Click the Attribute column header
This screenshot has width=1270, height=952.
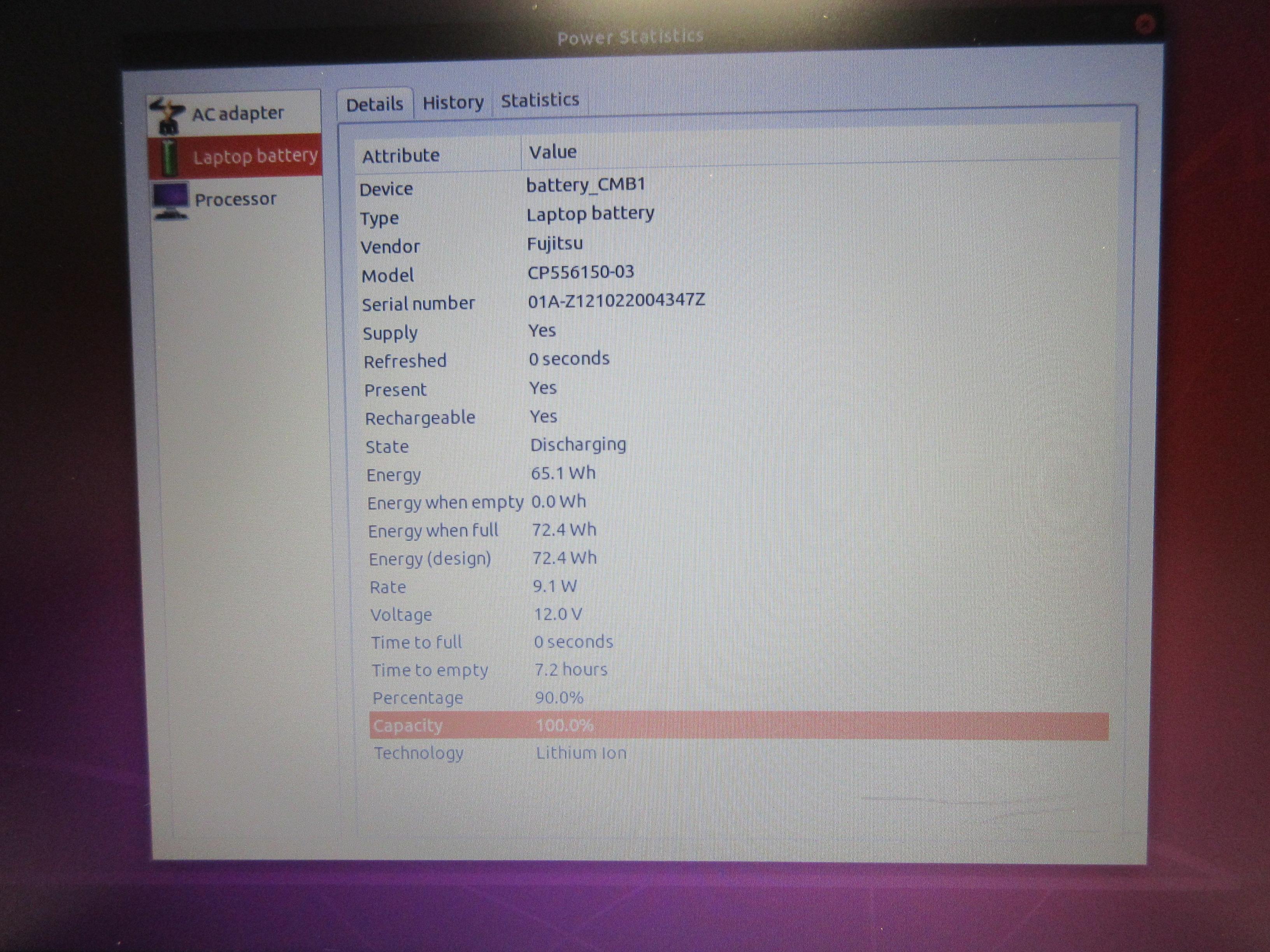[x=437, y=155]
